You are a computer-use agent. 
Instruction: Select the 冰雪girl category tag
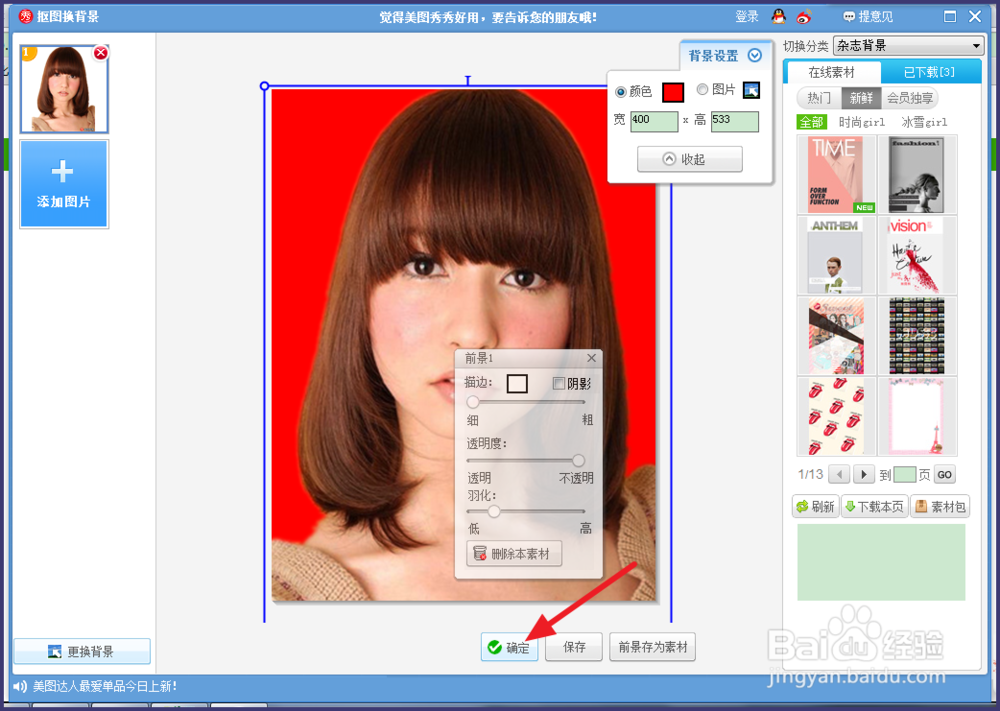click(x=924, y=122)
